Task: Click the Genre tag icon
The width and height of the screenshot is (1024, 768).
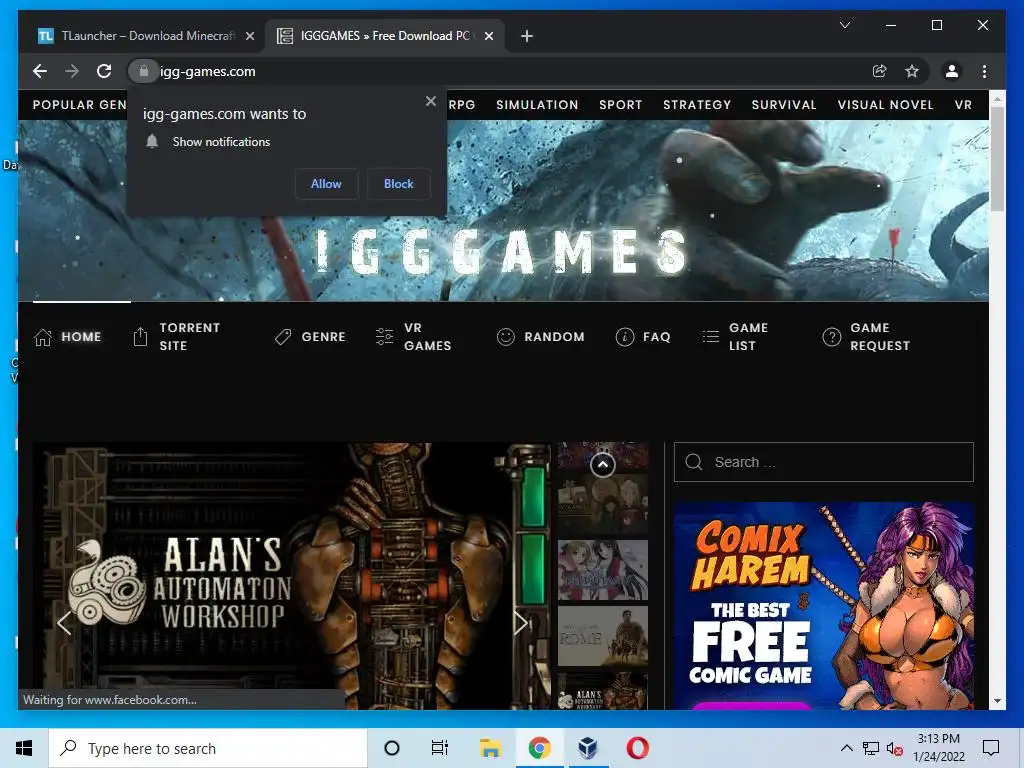Action: pyautogui.click(x=283, y=337)
